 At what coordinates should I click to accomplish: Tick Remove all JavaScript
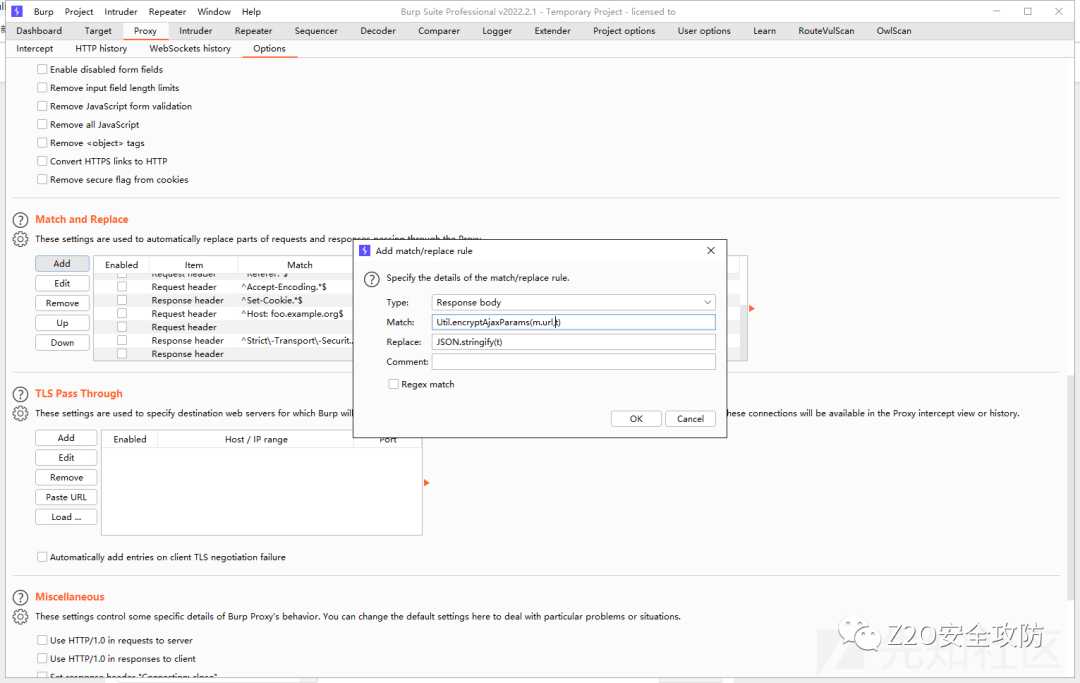point(42,125)
